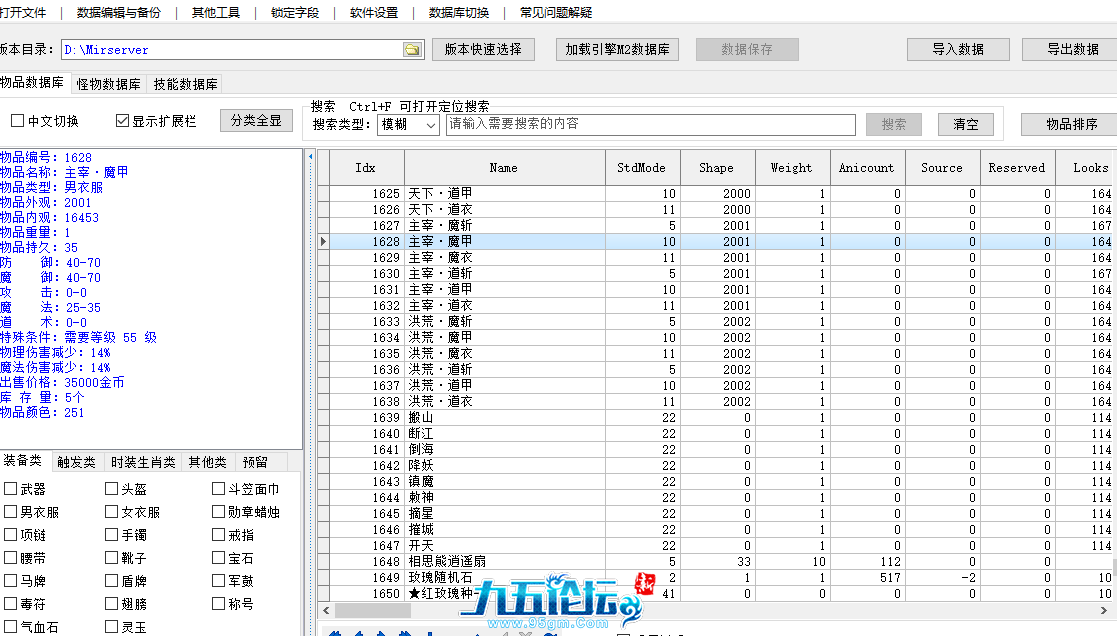Click the left arrow of horizontal scrollbar
The height and width of the screenshot is (636, 1117).
point(324,609)
